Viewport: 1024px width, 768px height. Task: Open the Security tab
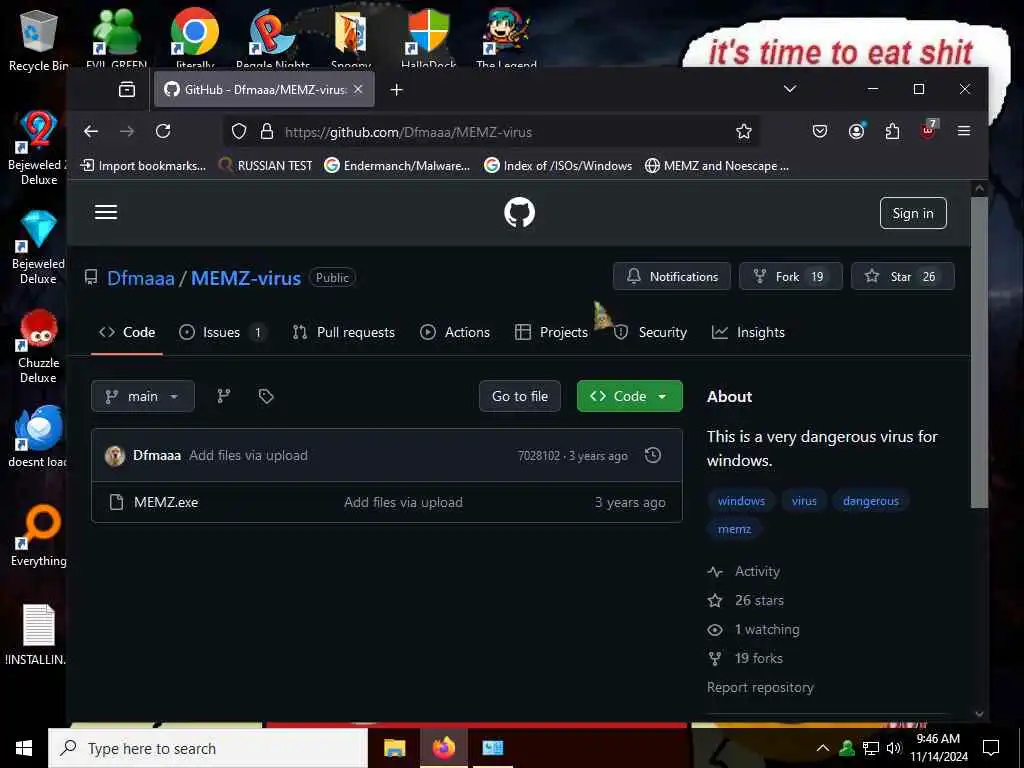pyautogui.click(x=650, y=332)
